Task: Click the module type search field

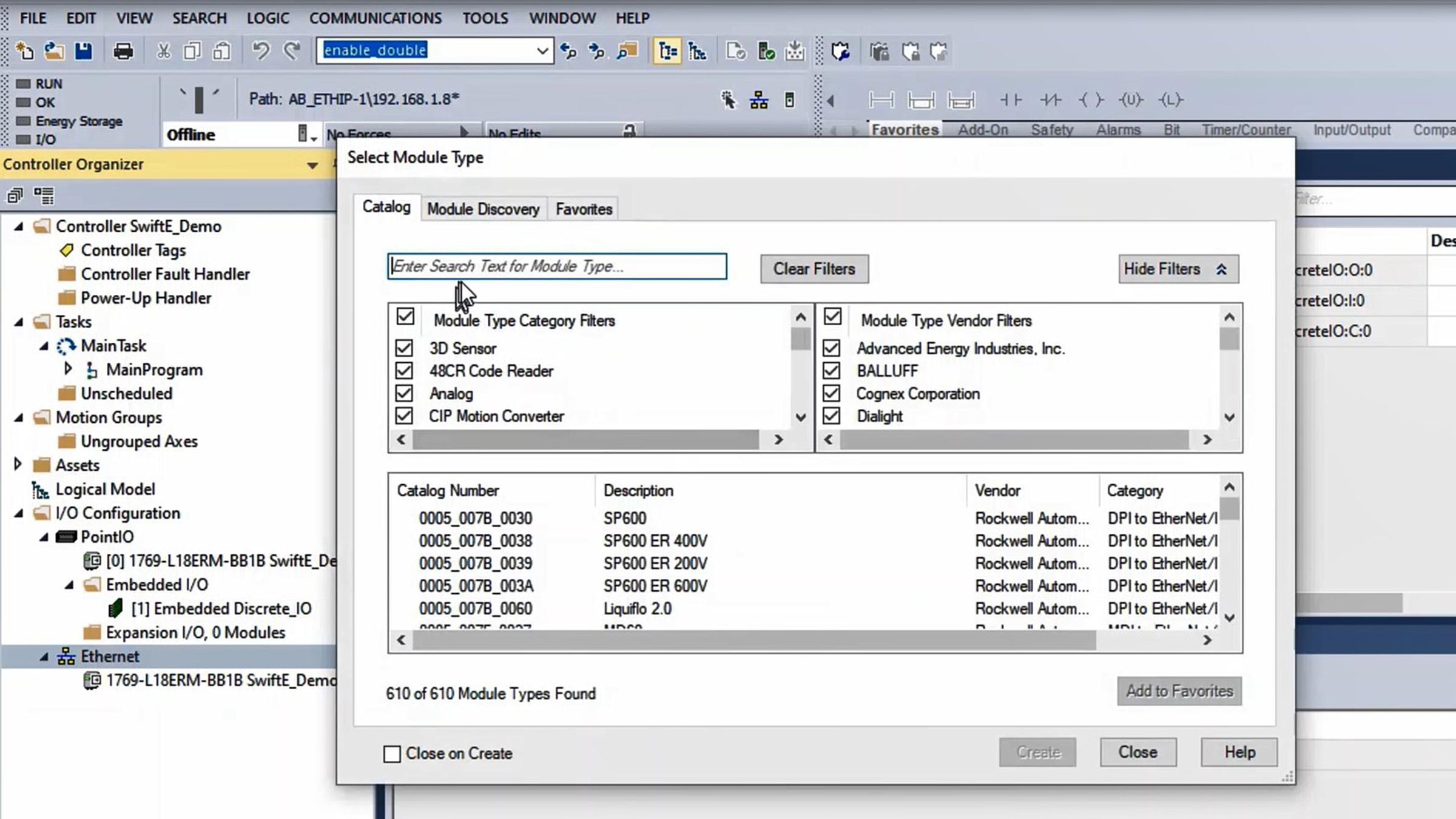Action: coord(556,266)
